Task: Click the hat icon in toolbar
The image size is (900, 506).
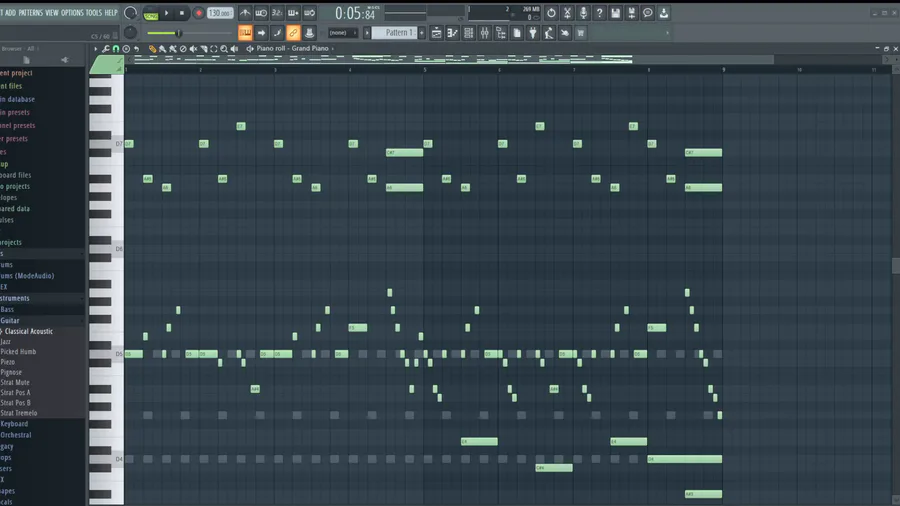Action: [x=309, y=33]
